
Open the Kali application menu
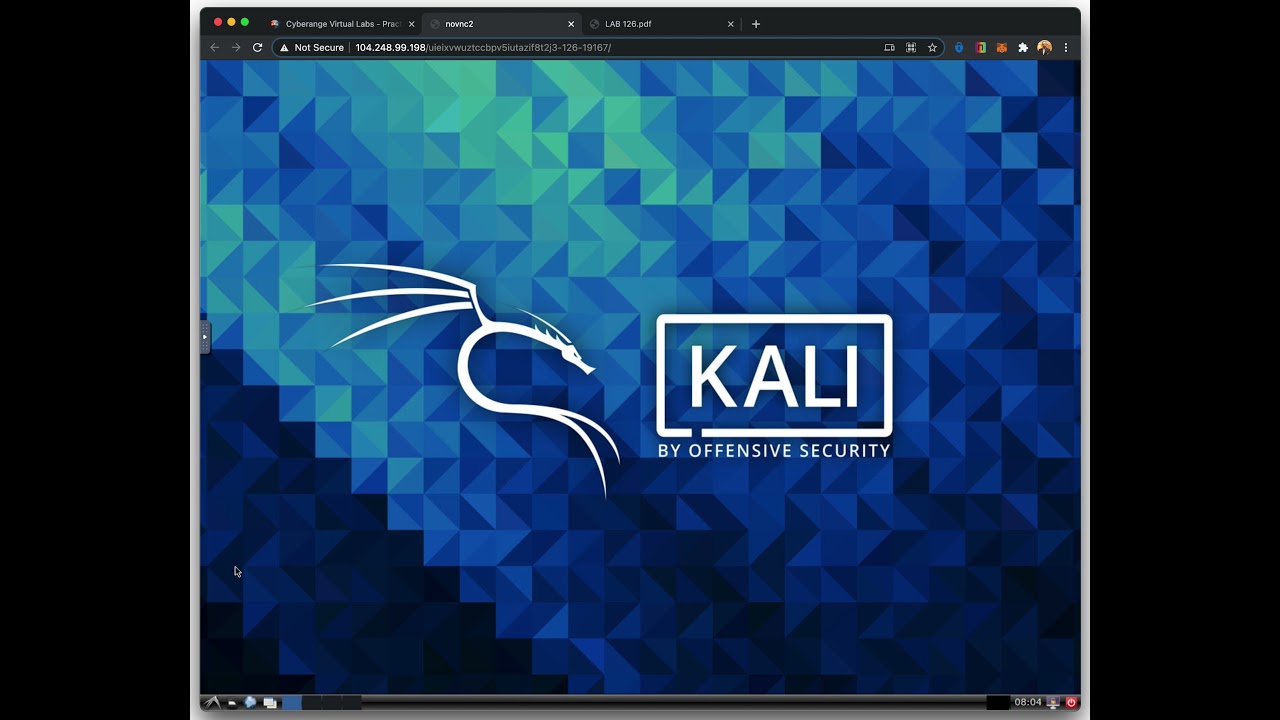212,703
